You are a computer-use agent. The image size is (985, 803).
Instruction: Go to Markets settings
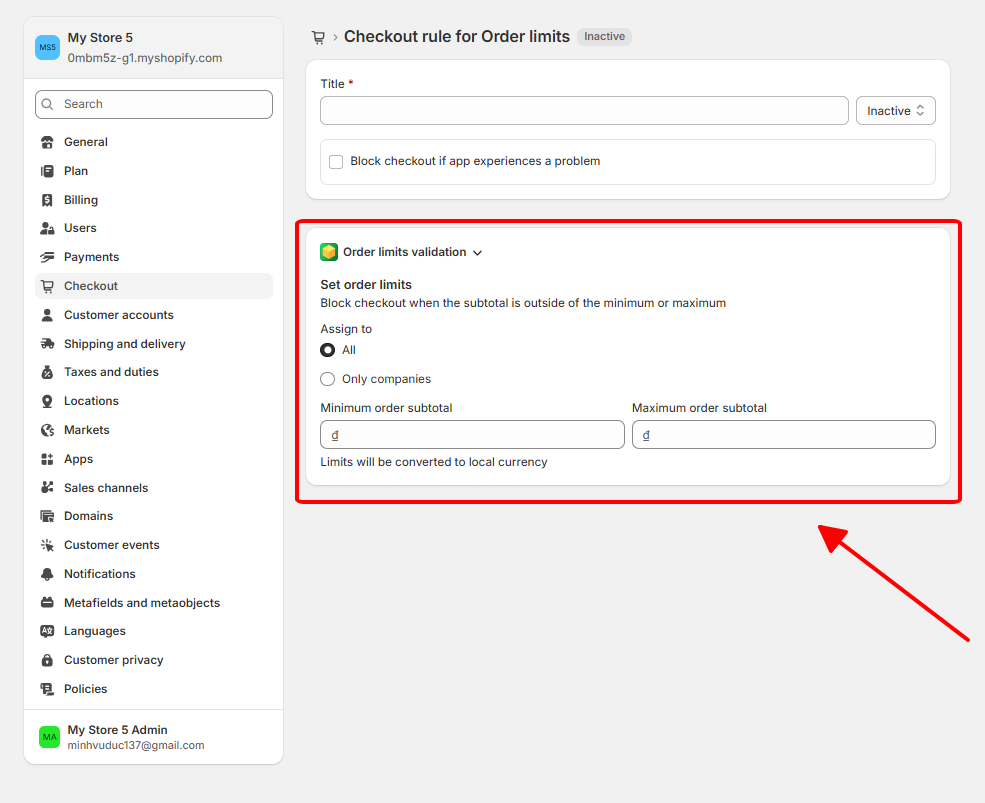coord(154,430)
